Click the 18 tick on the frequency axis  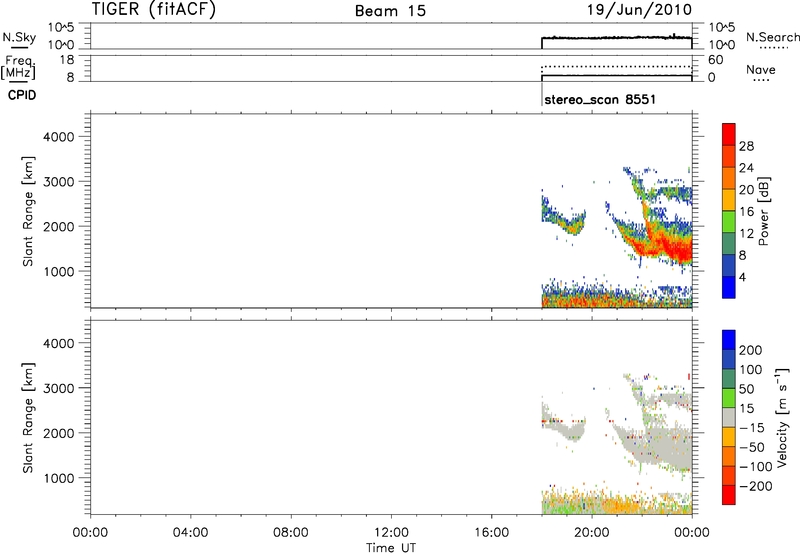[x=67, y=60]
